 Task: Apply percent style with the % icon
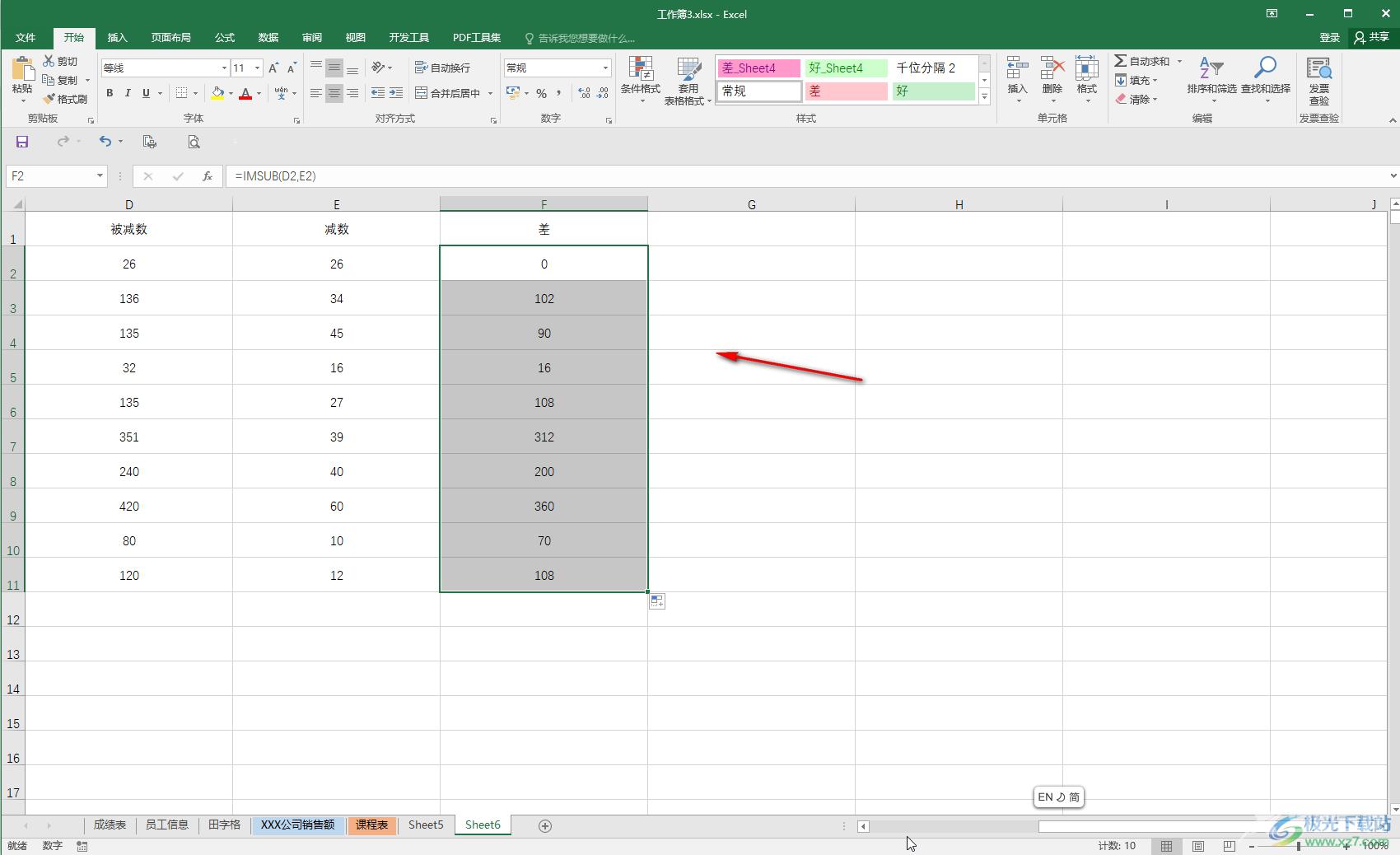tap(541, 93)
